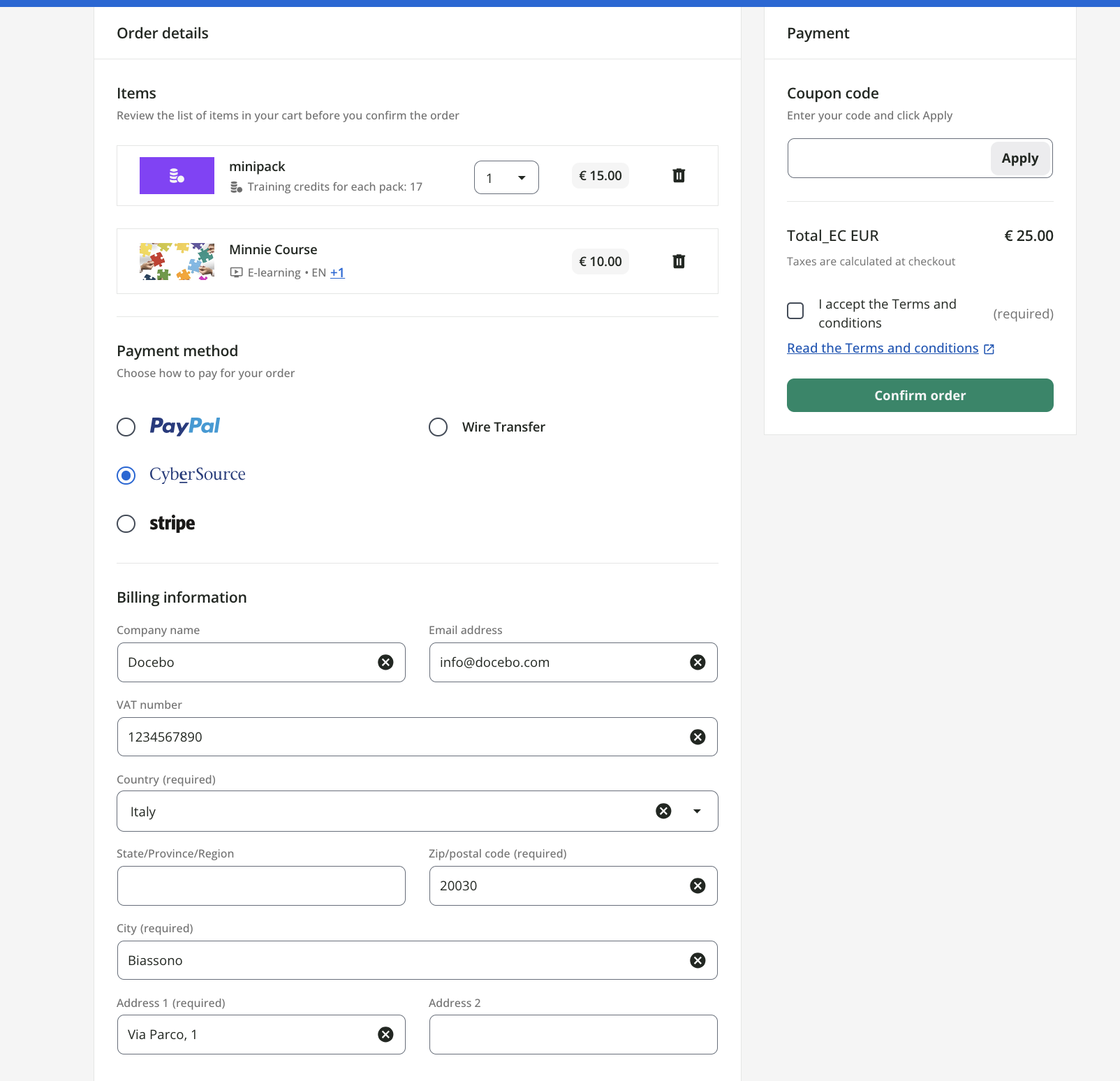Select PayPal as payment method
Viewport: 1120px width, 1081px height.
pos(126,427)
